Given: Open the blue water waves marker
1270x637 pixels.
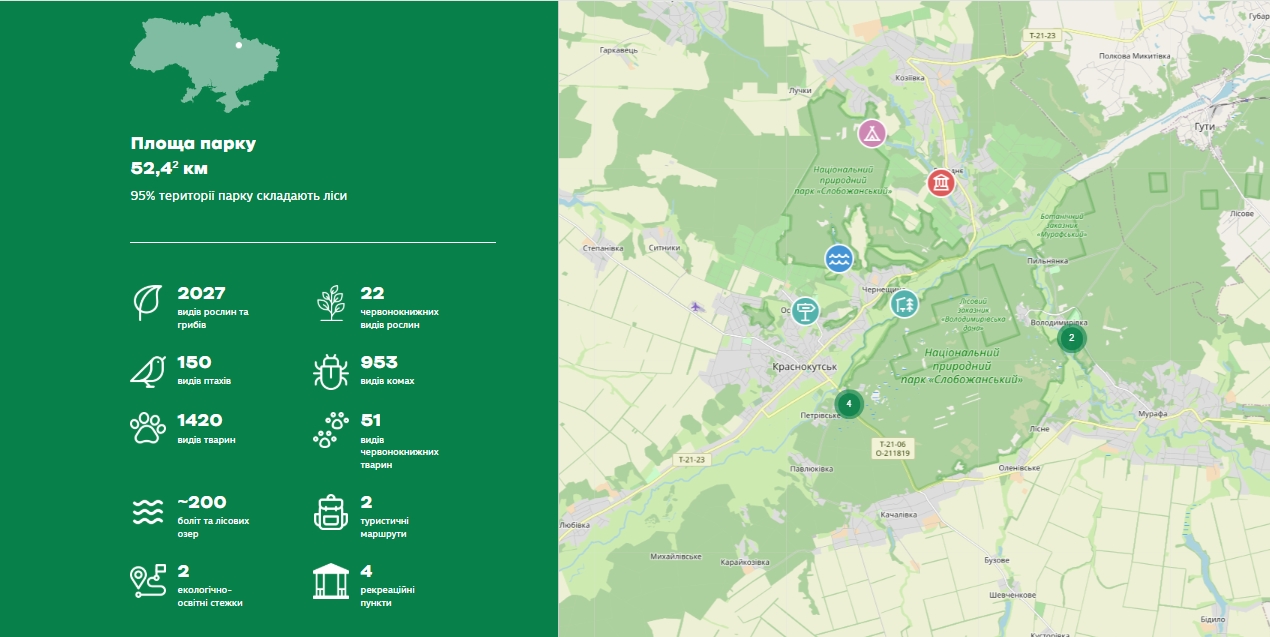Looking at the screenshot, I should pyautogui.click(x=839, y=259).
